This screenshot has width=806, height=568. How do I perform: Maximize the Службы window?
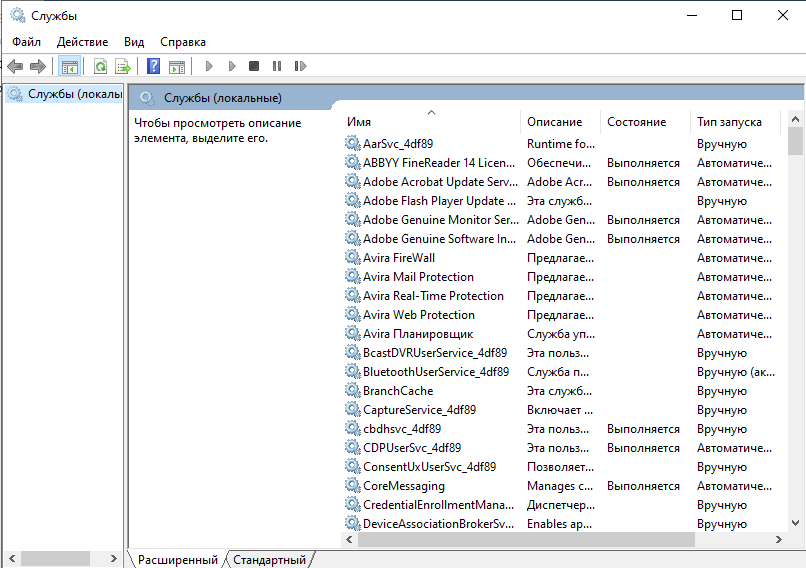(x=737, y=15)
